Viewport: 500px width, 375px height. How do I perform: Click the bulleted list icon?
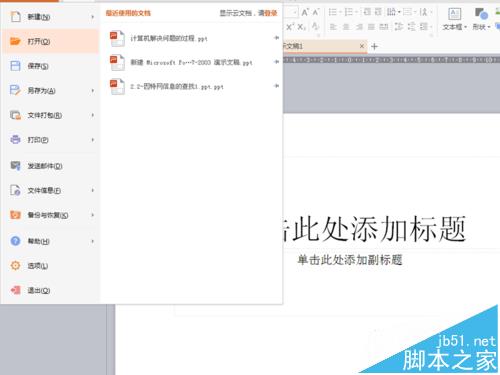[x=332, y=13]
